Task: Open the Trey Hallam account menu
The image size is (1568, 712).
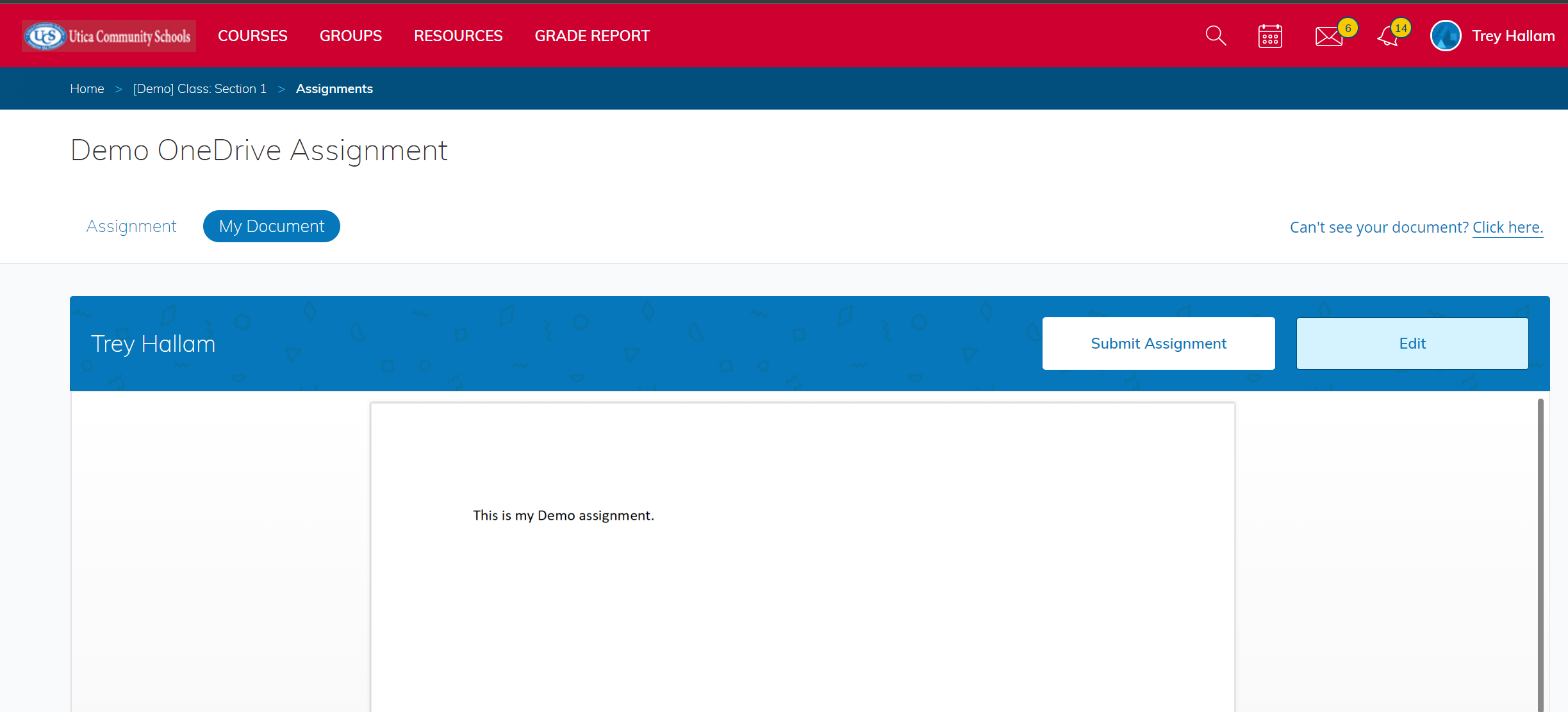Action: (1513, 36)
